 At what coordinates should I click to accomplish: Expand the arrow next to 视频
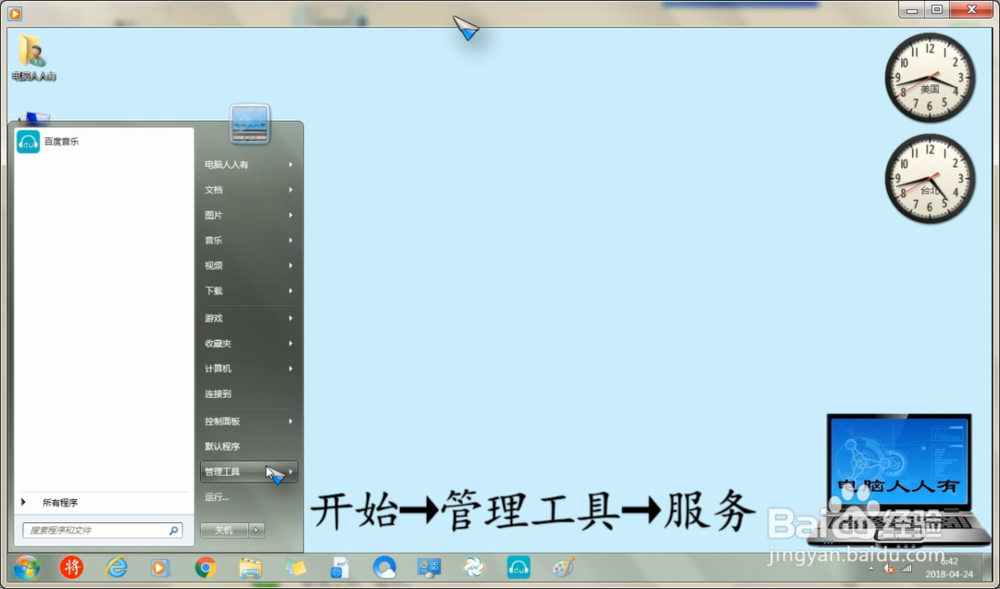click(291, 266)
